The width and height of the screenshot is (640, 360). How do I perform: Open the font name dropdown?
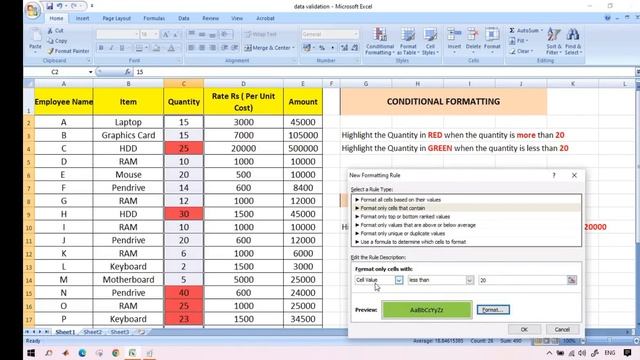137,34
